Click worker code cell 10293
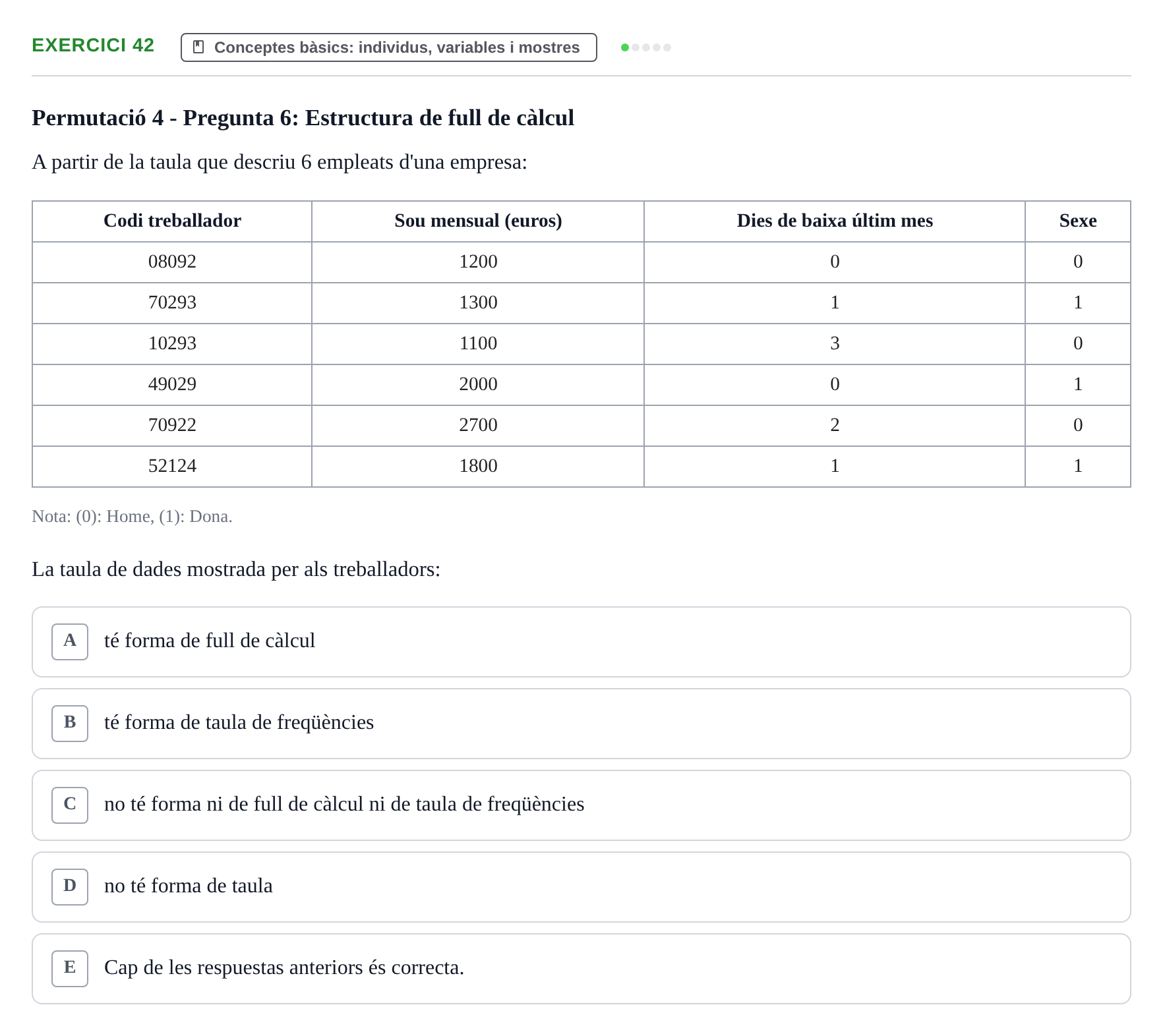1163x1036 pixels. tap(172, 343)
